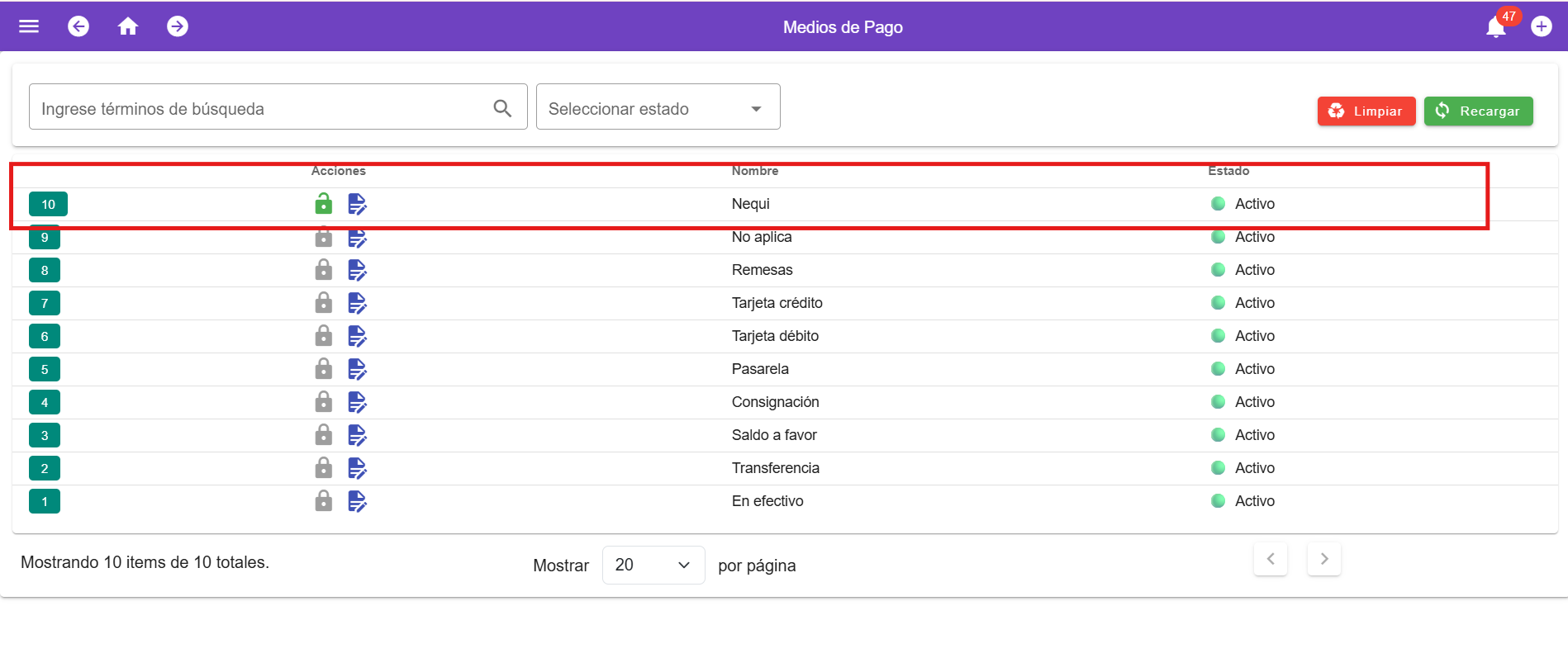Edit the Tarjeta crédito payment method
Viewport: 1568px width, 658px height.
[357, 303]
